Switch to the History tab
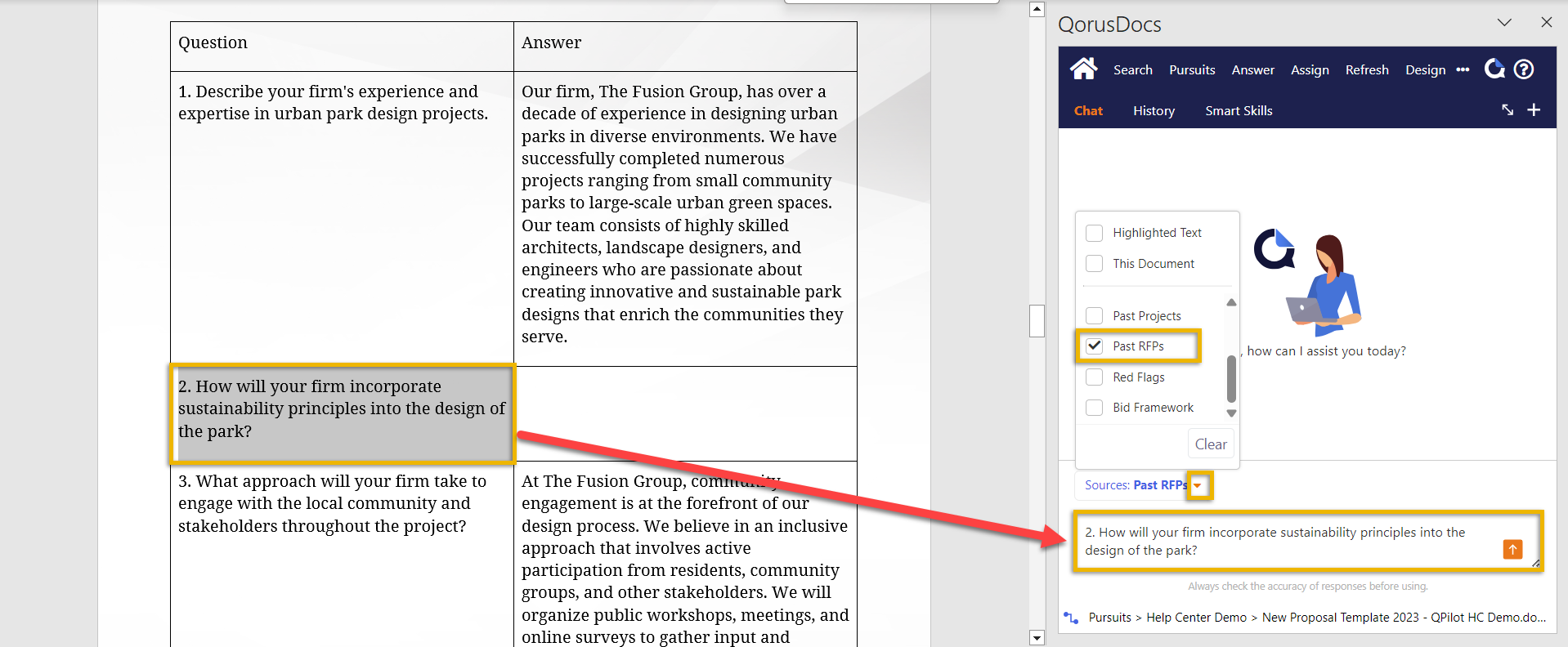 1154,111
